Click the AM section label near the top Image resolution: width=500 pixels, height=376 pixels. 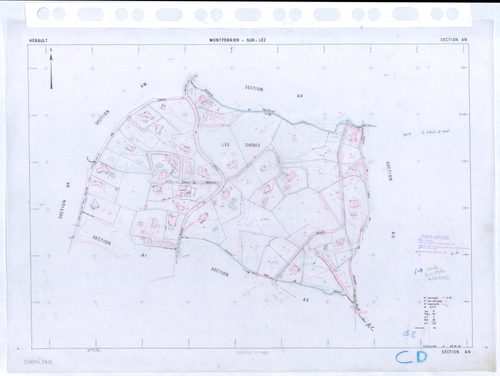tap(144, 85)
